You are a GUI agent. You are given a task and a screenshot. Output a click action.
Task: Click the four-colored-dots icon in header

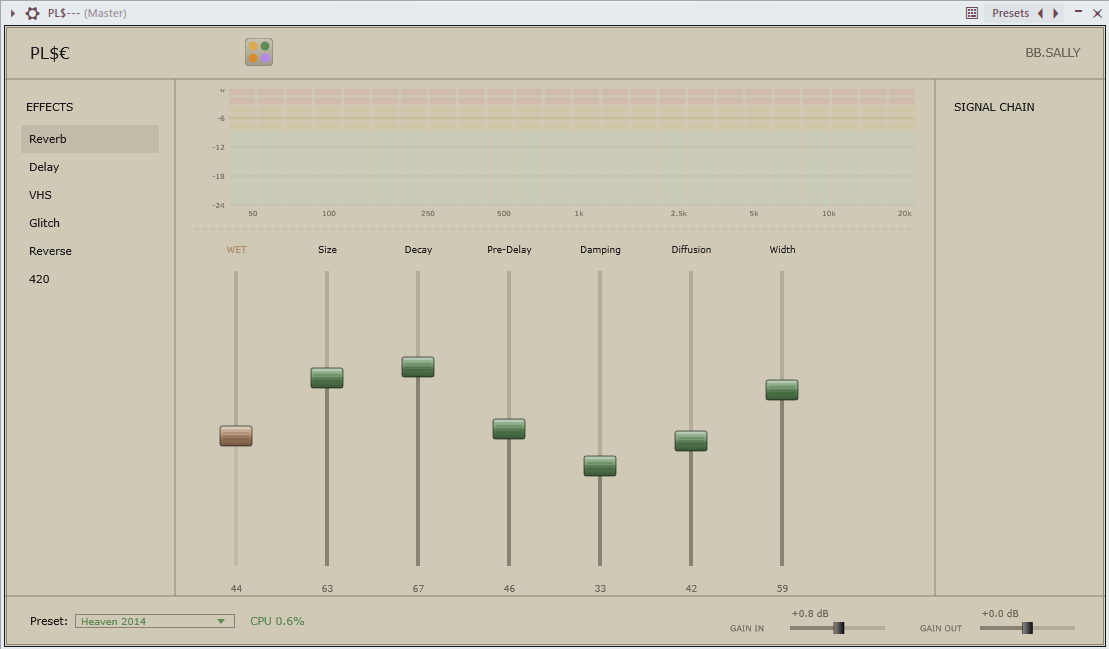click(x=259, y=52)
